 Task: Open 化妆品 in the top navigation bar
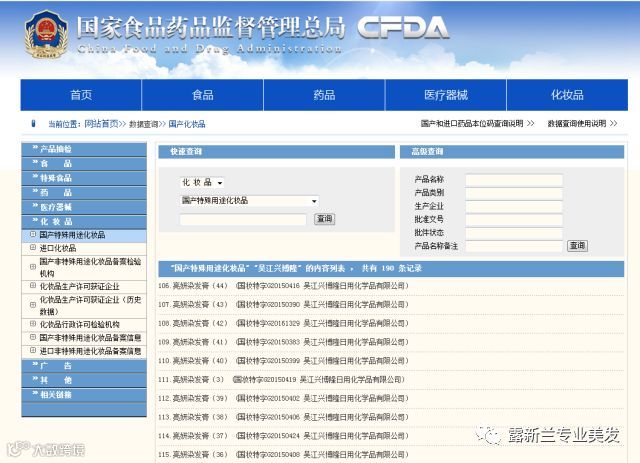567,95
